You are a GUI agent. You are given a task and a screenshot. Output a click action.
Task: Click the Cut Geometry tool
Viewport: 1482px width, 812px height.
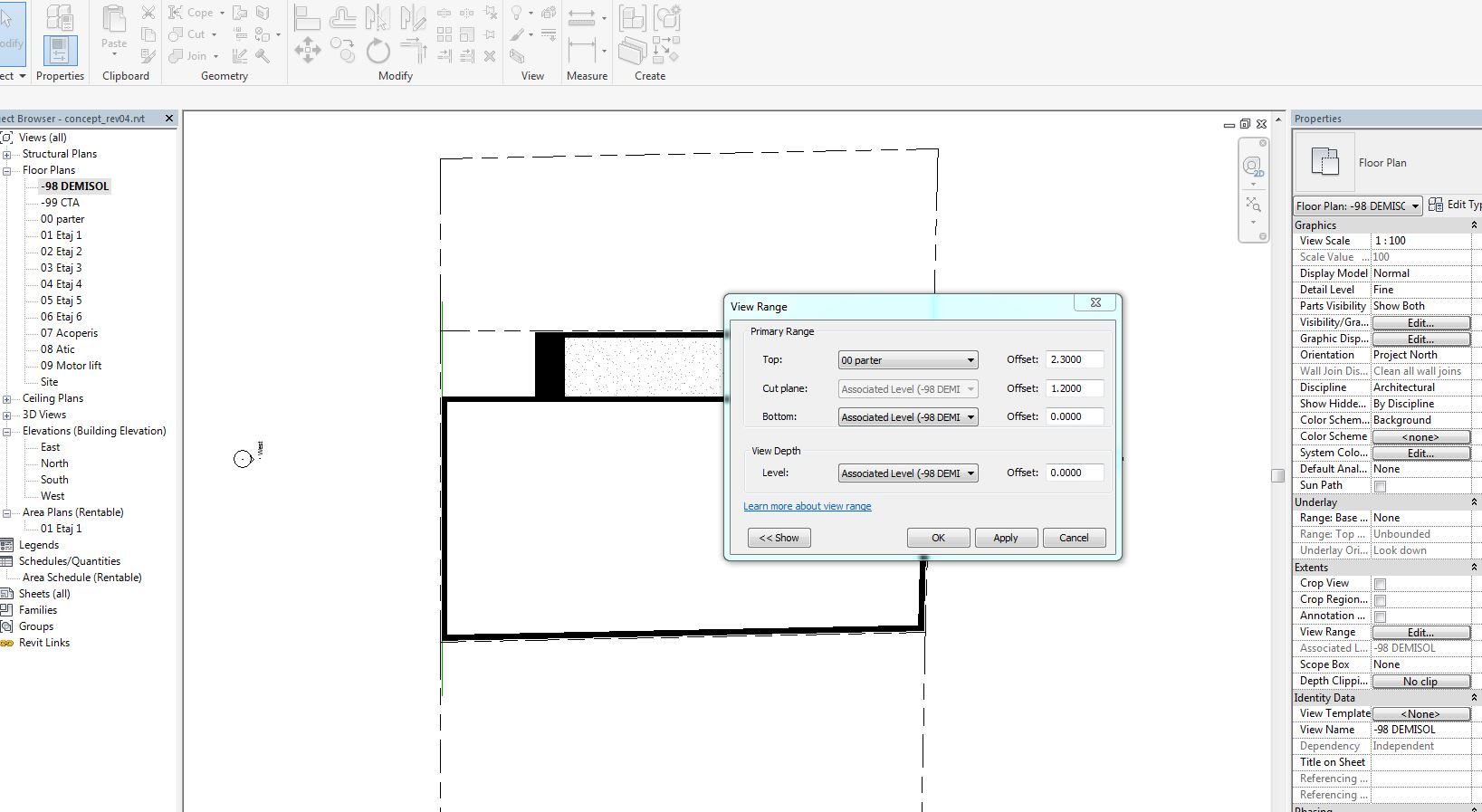tap(194, 34)
